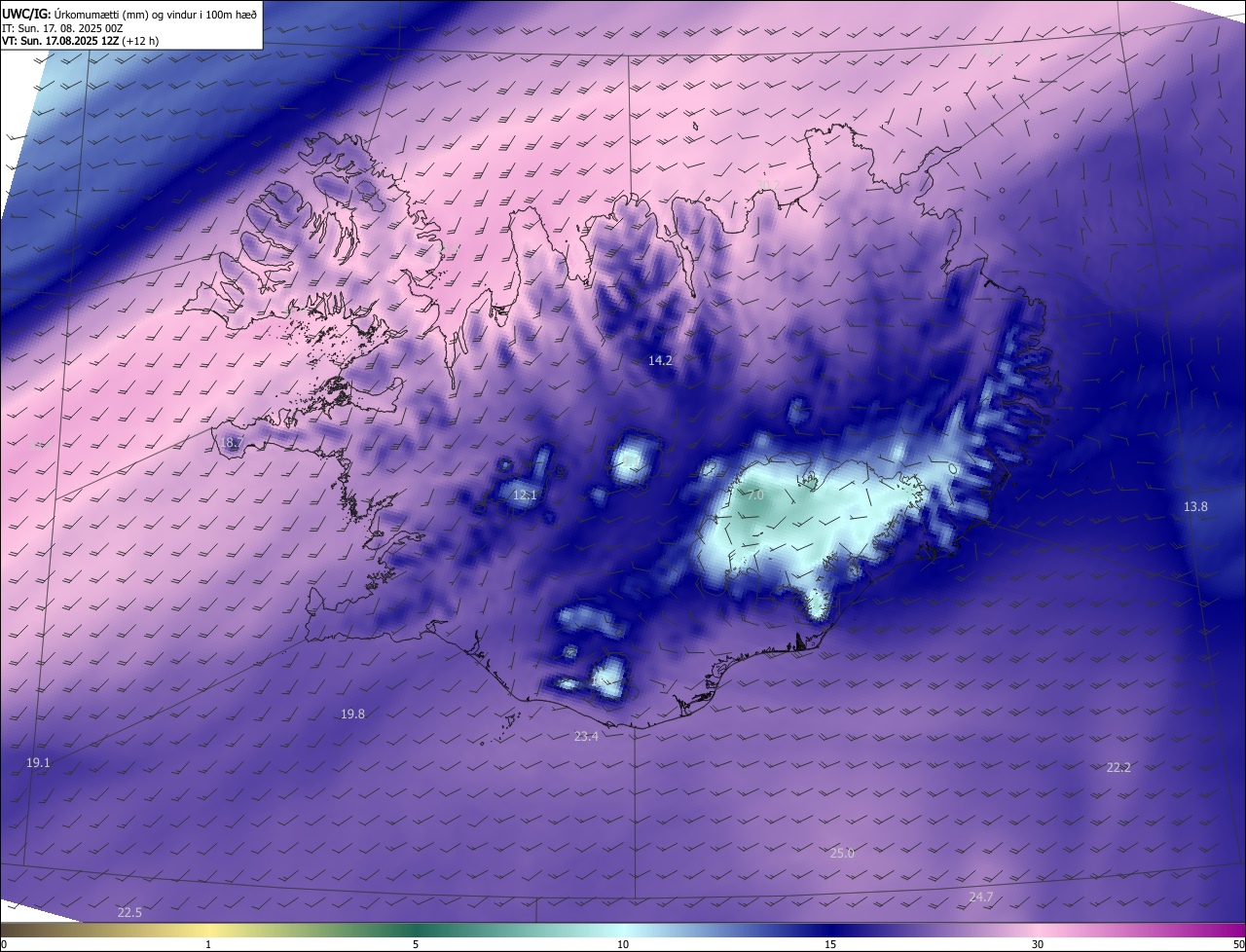Select the map value label 12.1
Image resolution: width=1246 pixels, height=952 pixels.
point(525,495)
